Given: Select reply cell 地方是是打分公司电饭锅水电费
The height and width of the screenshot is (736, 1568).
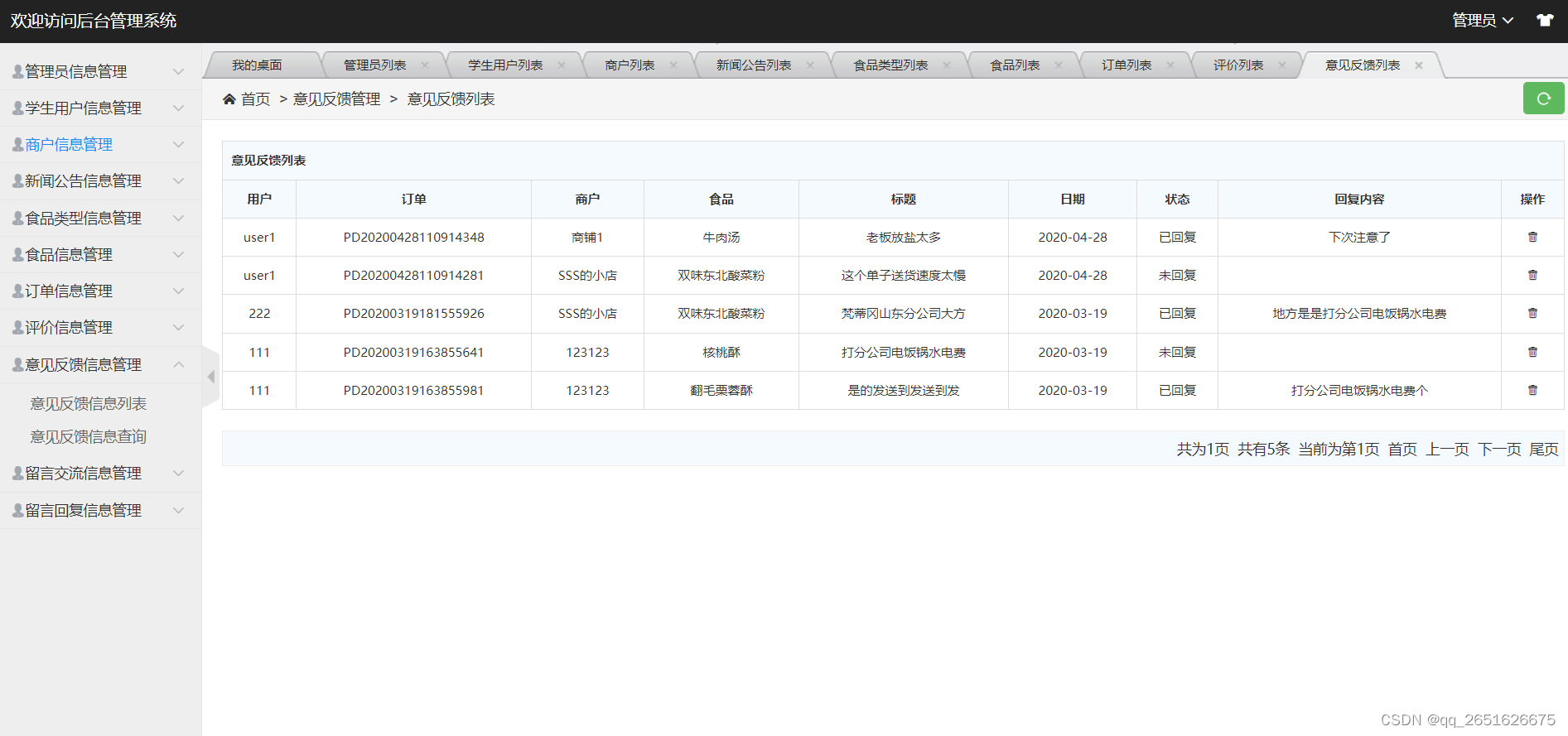Looking at the screenshot, I should click(1359, 314).
